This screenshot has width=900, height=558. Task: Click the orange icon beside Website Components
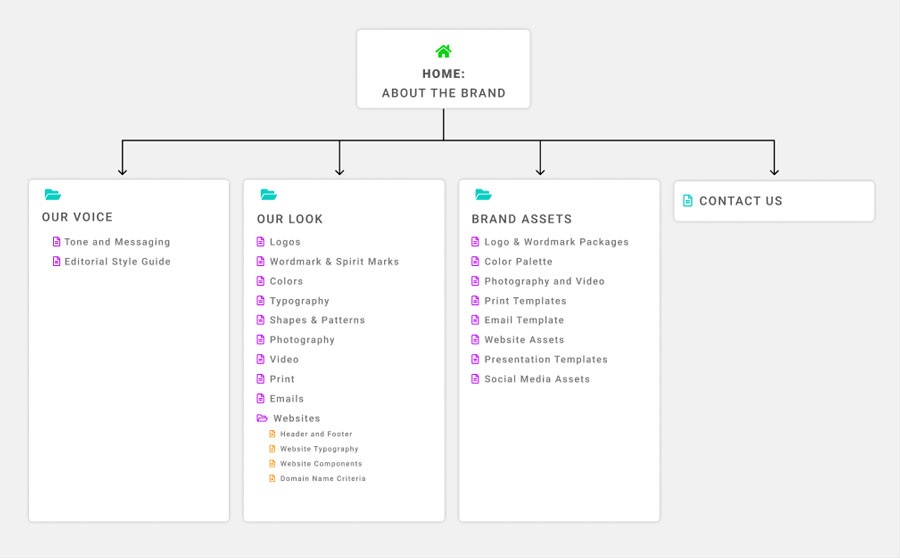click(x=272, y=463)
